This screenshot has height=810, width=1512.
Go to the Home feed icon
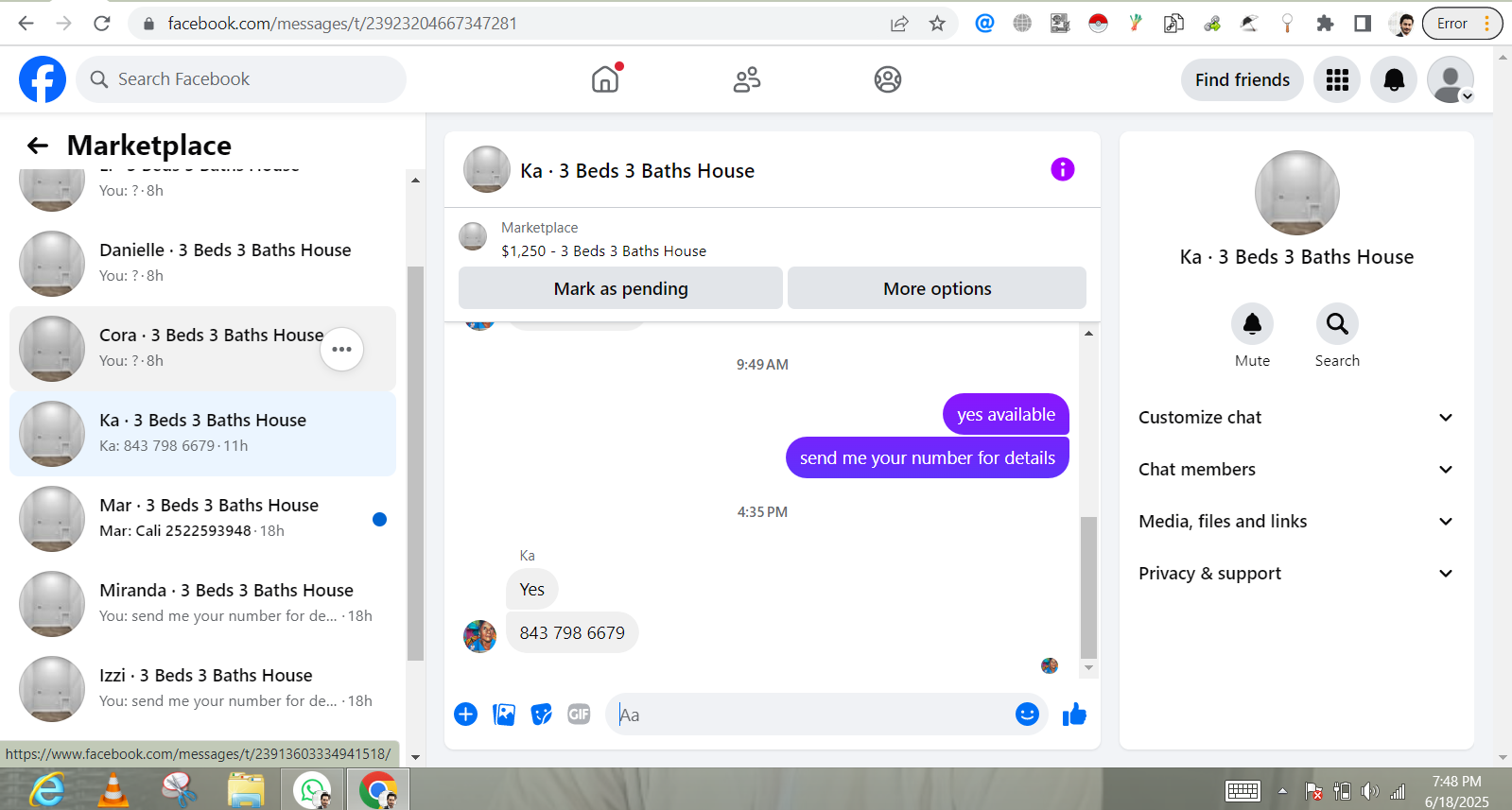pyautogui.click(x=605, y=79)
